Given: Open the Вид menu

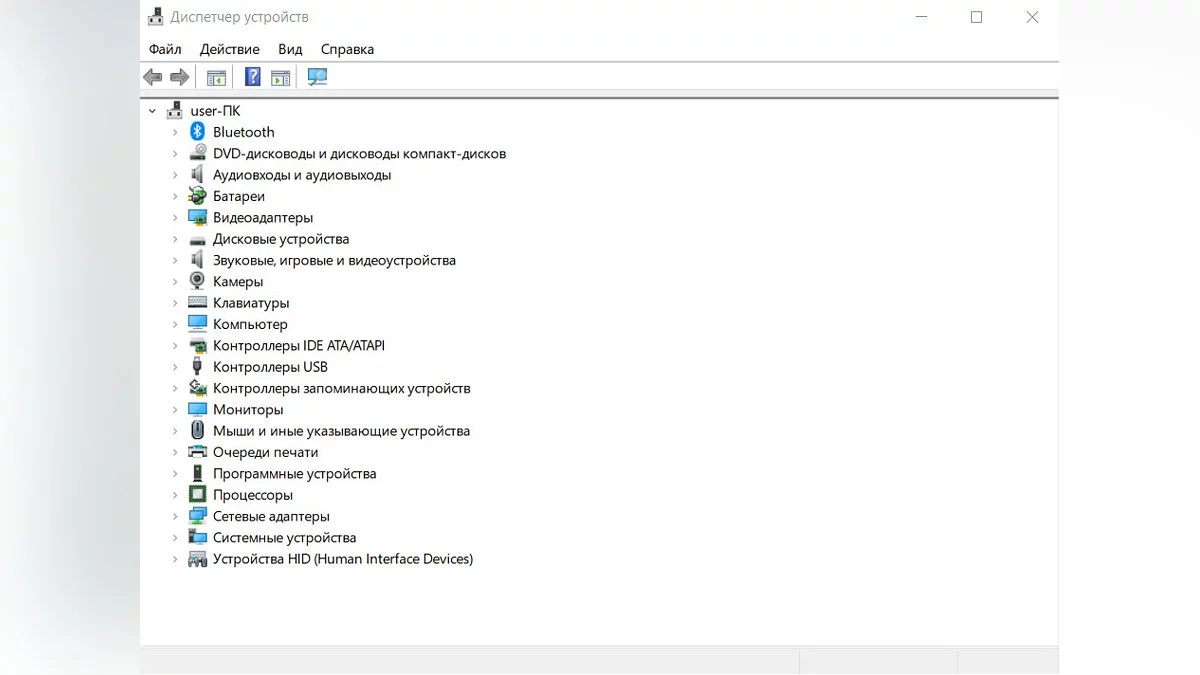Looking at the screenshot, I should coord(290,49).
